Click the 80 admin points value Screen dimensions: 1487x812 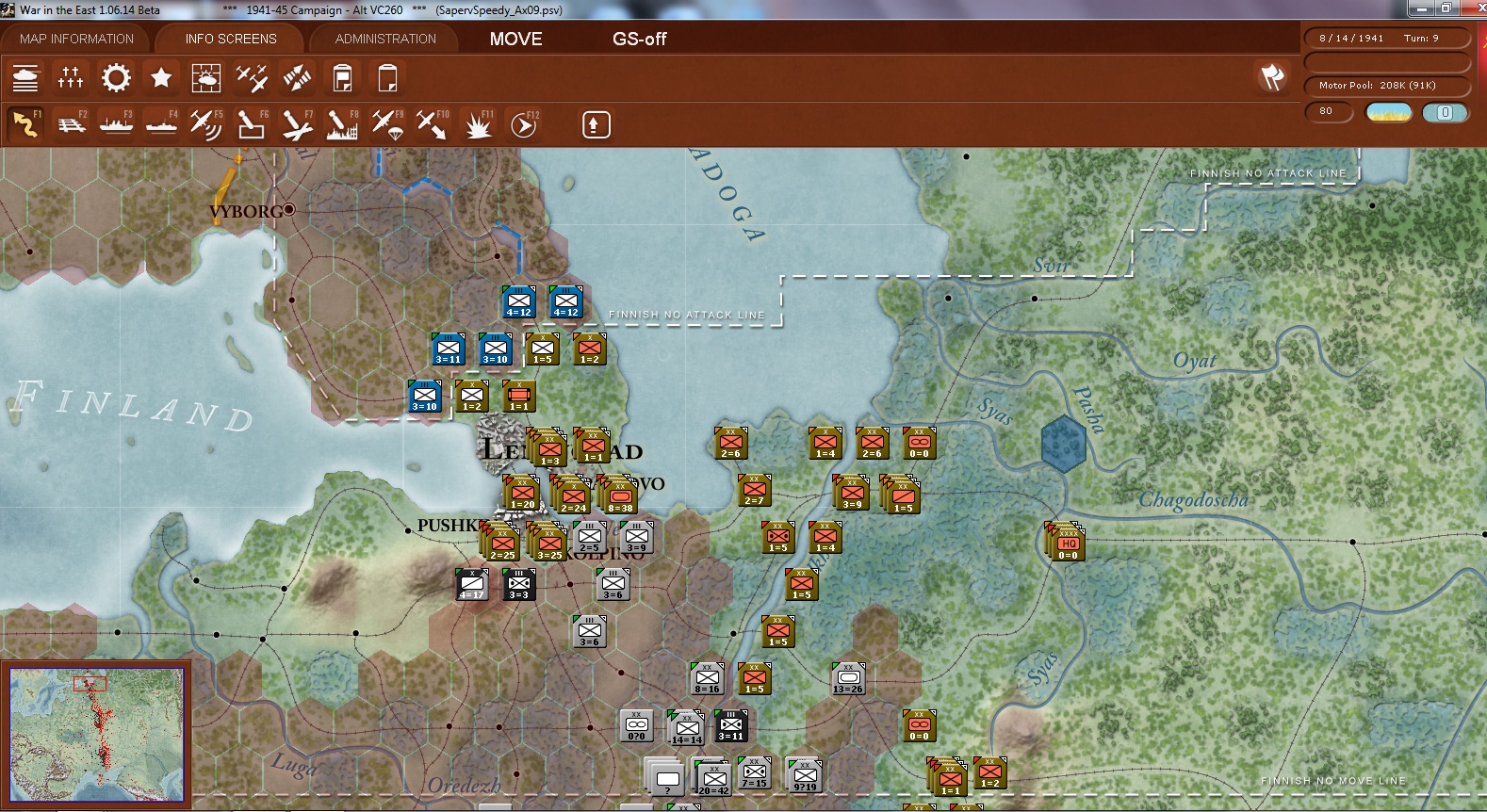tap(1329, 112)
